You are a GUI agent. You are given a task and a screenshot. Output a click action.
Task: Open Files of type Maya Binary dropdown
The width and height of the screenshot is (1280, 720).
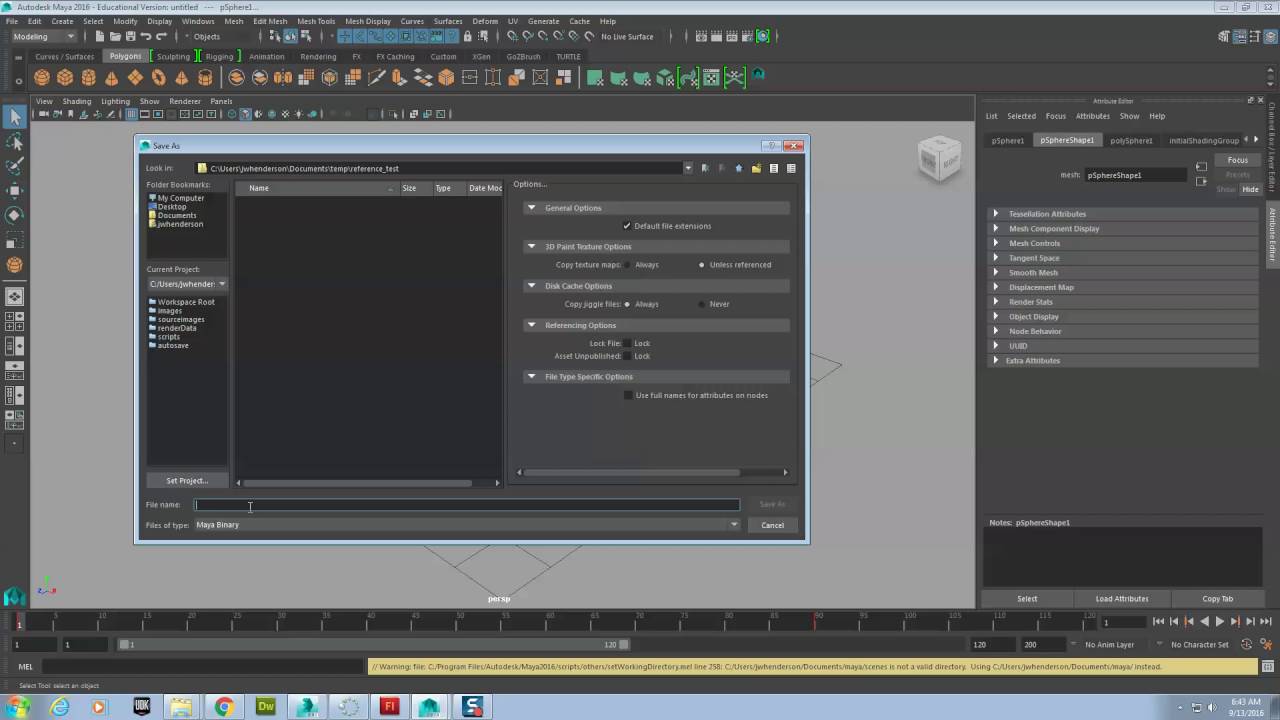(467, 525)
